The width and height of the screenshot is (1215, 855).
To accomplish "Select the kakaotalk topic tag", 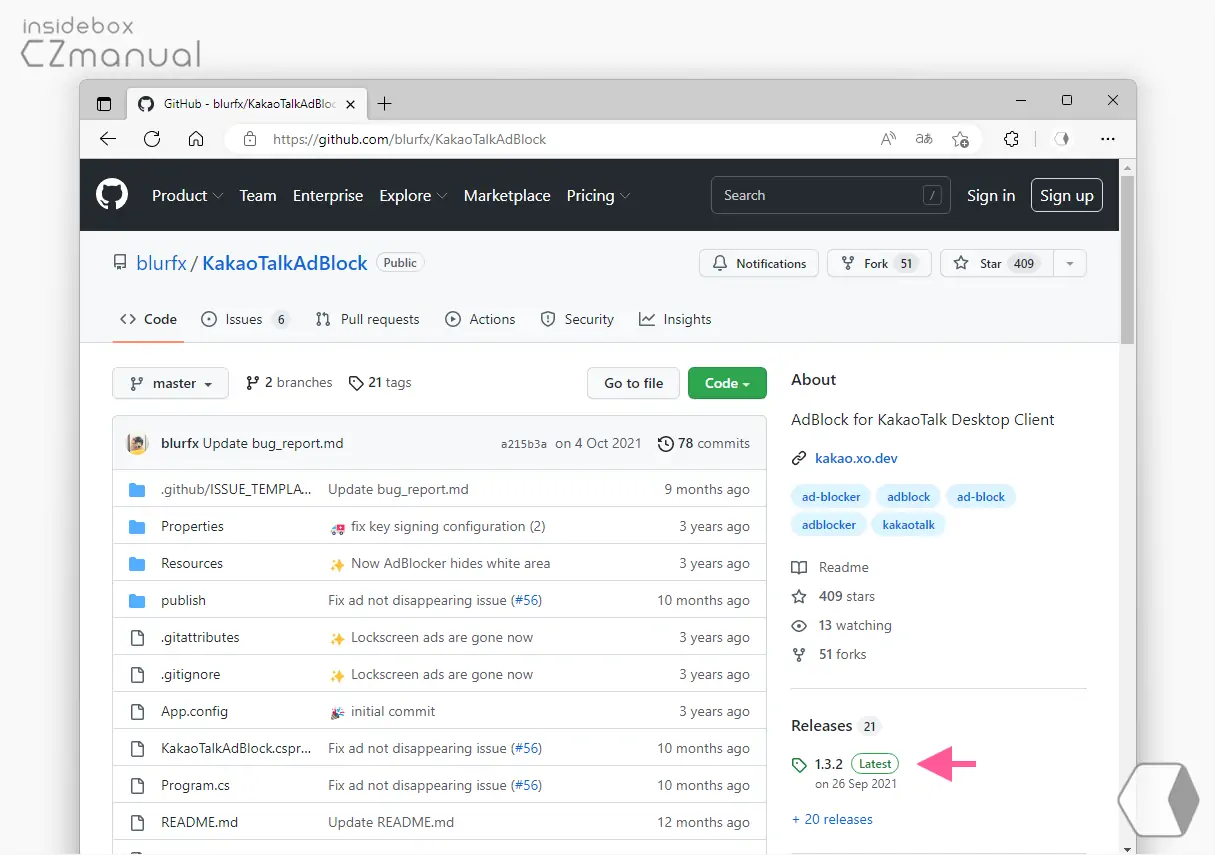I will (909, 524).
